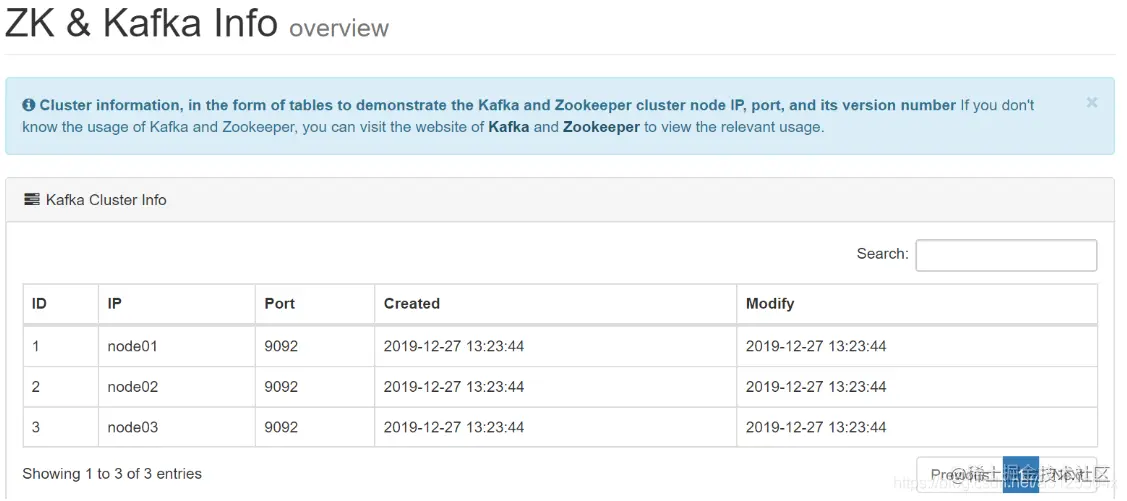
Task: Click the Search label text
Action: pos(882,254)
